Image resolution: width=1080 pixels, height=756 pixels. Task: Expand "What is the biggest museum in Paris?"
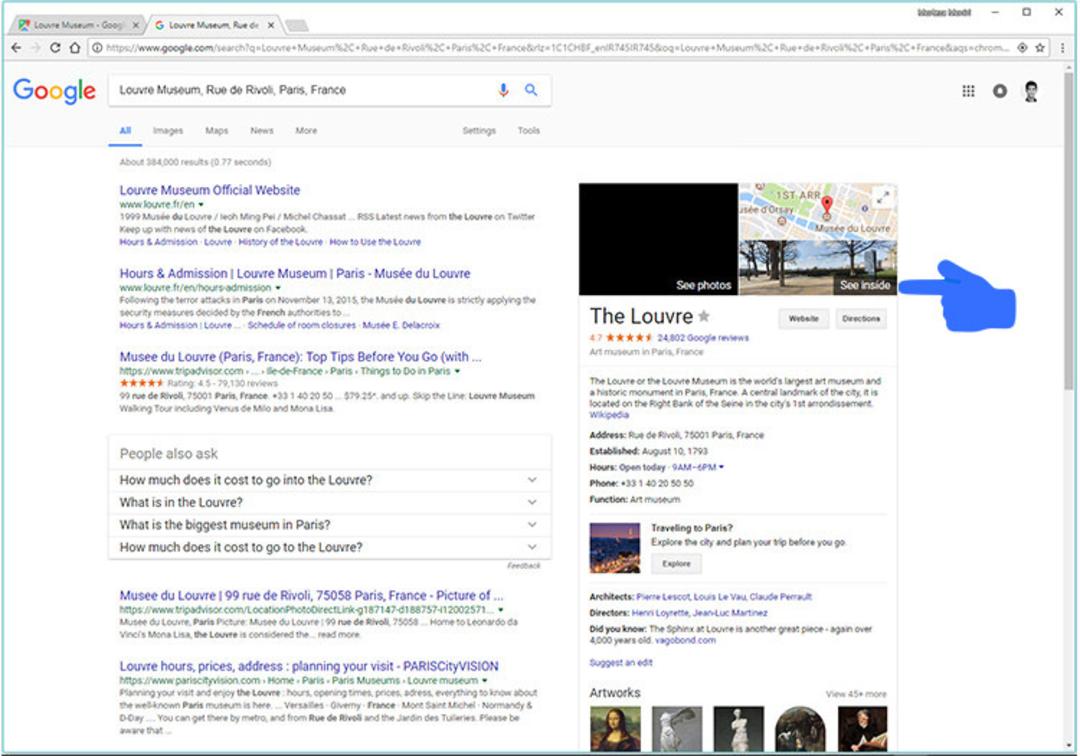click(329, 525)
